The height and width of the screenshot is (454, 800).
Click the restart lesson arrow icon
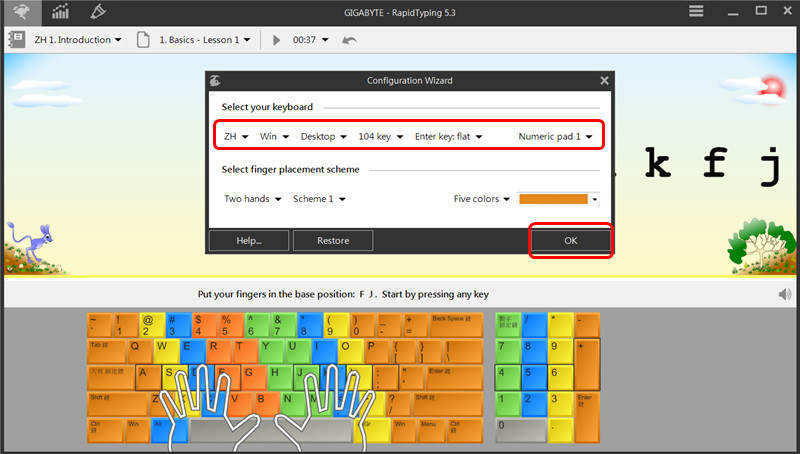click(349, 40)
